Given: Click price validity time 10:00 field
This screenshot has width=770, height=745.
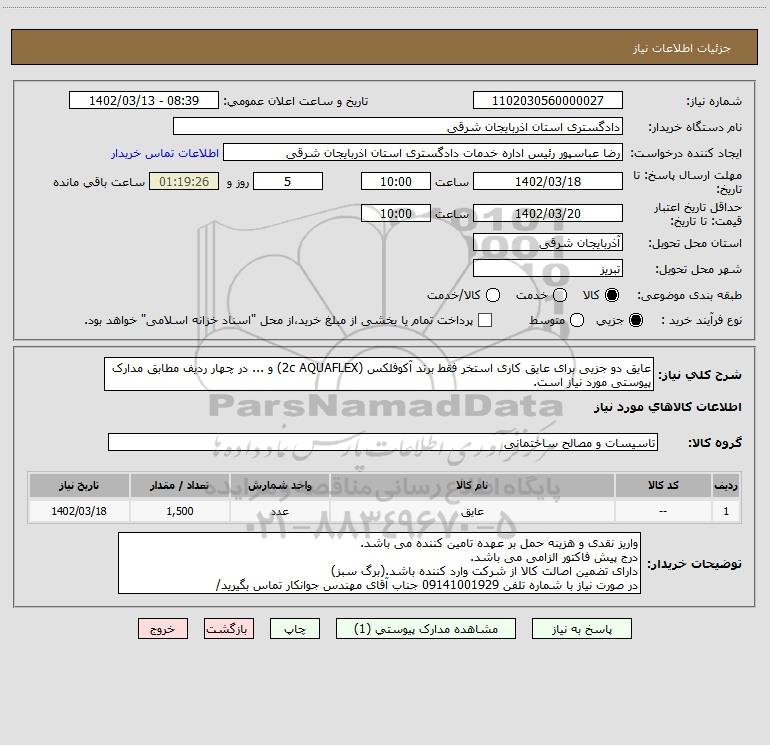Looking at the screenshot, I should tap(396, 213).
